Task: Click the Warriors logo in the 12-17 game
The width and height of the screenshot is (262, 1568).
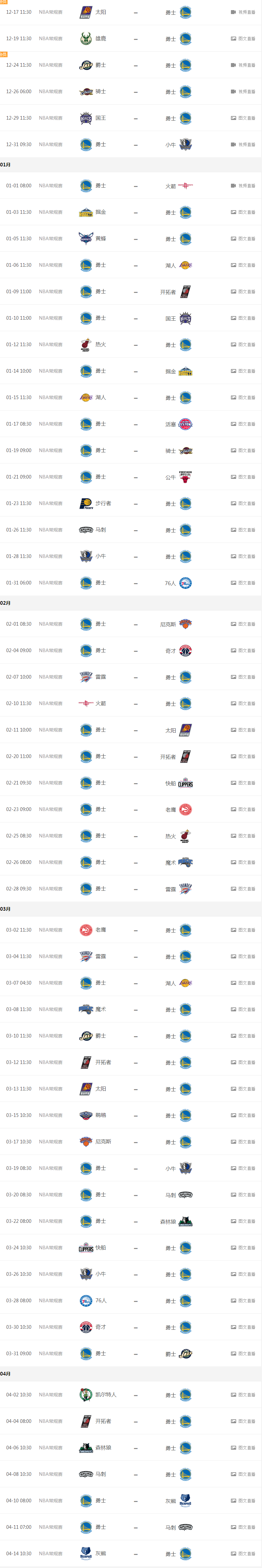Action: tap(185, 12)
